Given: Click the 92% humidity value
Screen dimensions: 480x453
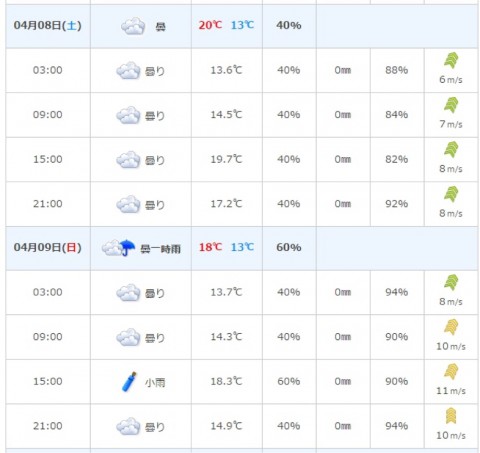Looking at the screenshot, I should click(397, 204).
